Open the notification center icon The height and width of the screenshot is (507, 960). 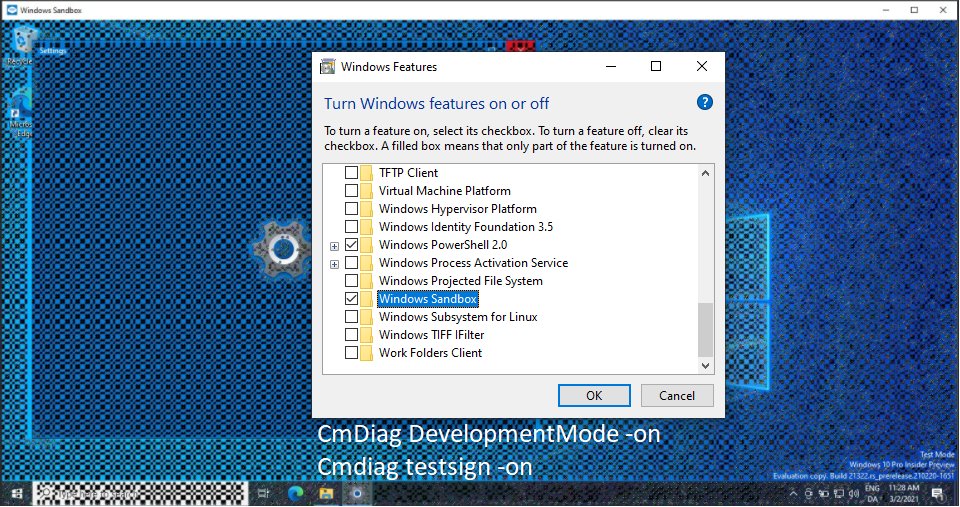click(x=937, y=494)
